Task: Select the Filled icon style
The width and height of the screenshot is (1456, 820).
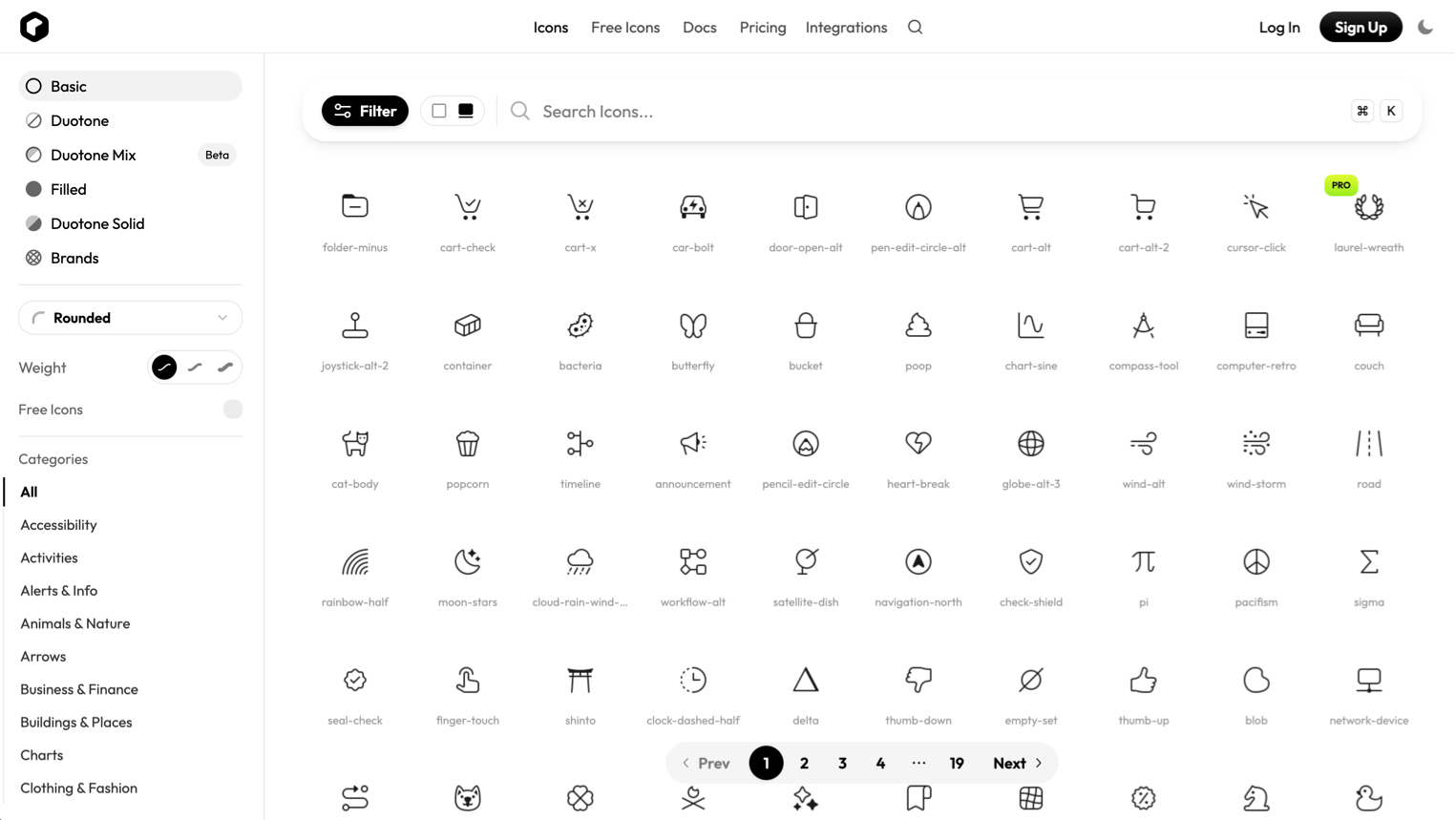Action: [x=130, y=189]
